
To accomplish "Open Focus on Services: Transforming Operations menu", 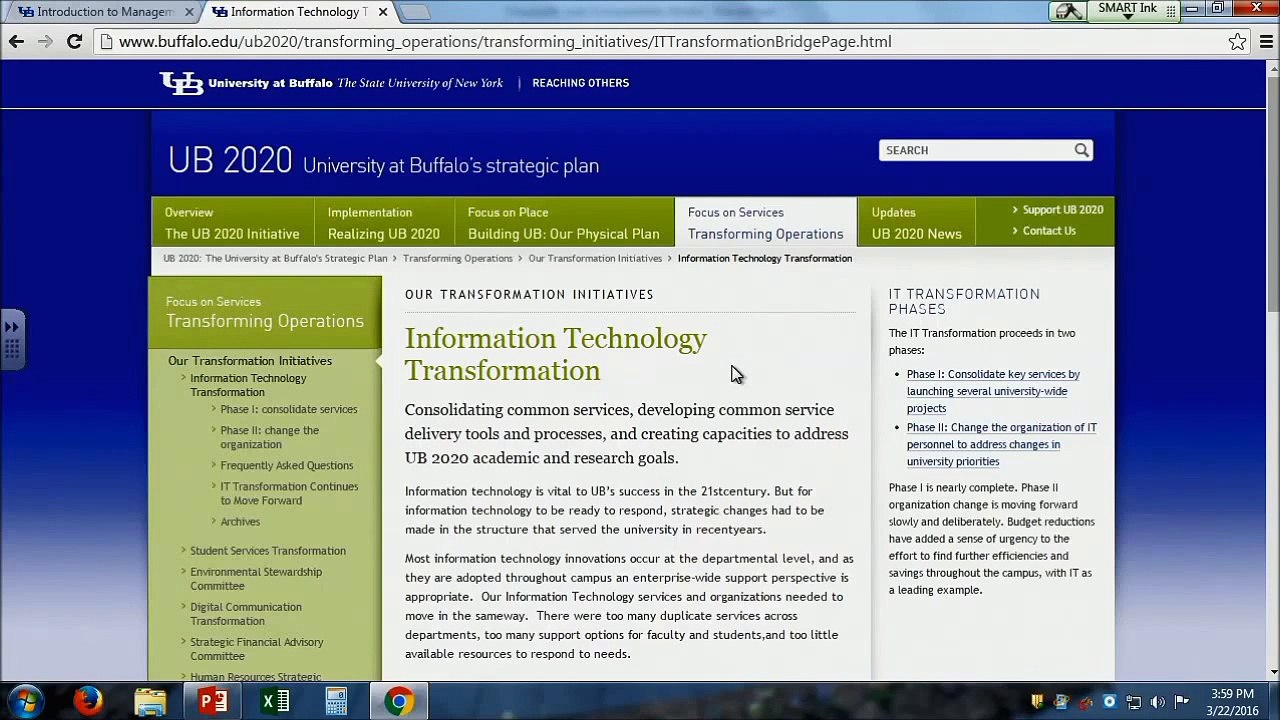I will [x=765, y=223].
